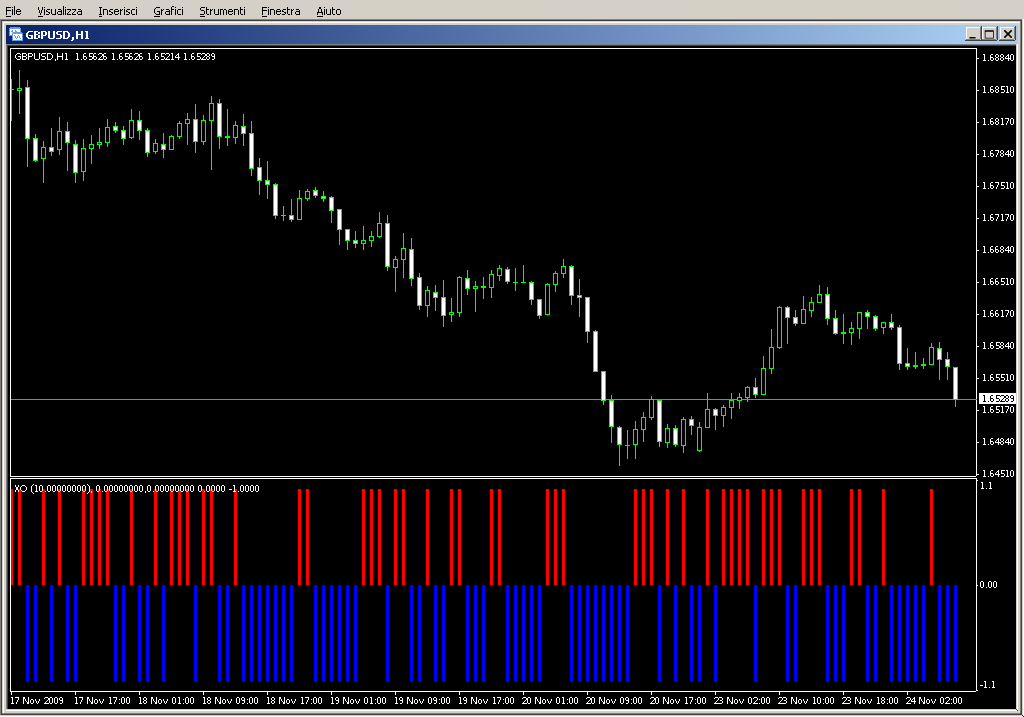Click the 17 Nov 2009 time label
Viewport: 1024px width, 717px height.
(x=37, y=701)
